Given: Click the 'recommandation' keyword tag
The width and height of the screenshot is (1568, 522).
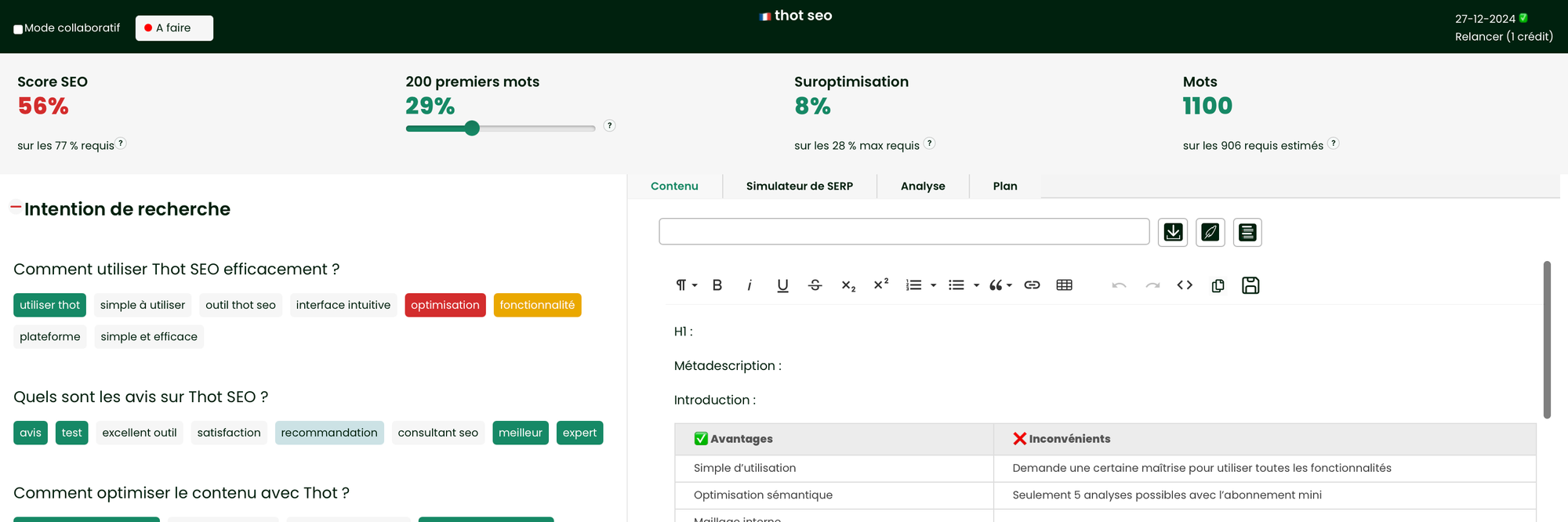Looking at the screenshot, I should (x=329, y=433).
